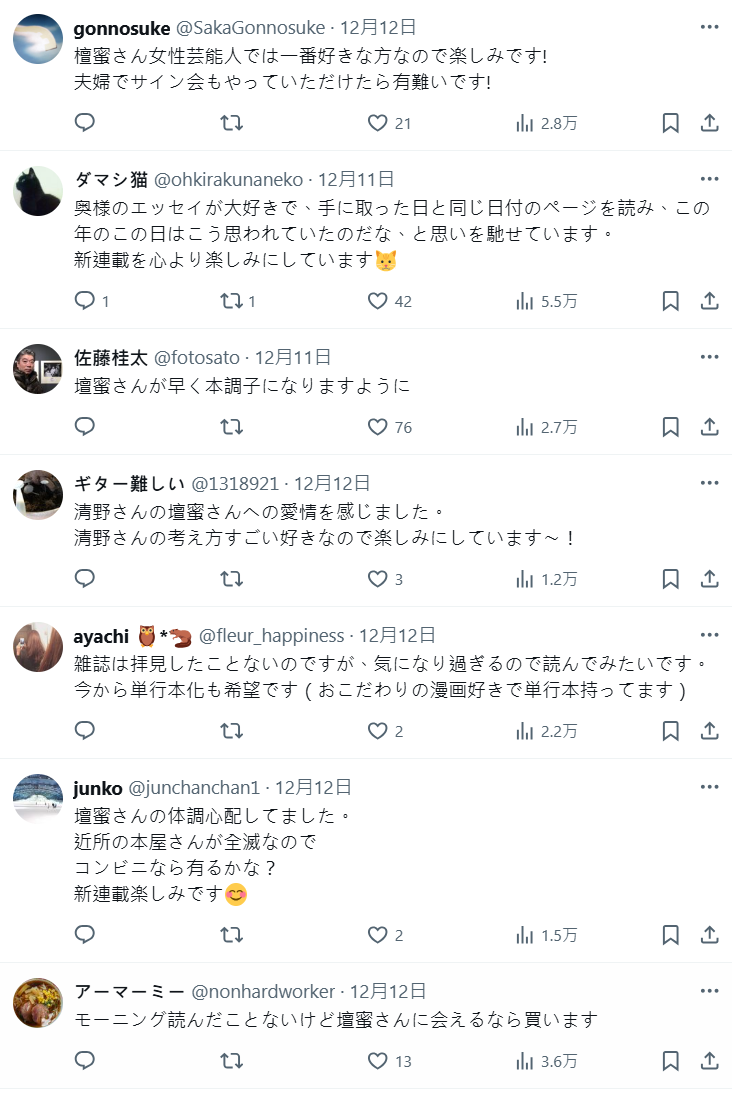Bookmark アーマーミー's tweet
Viewport: 732px width, 1094px height.
[671, 1061]
